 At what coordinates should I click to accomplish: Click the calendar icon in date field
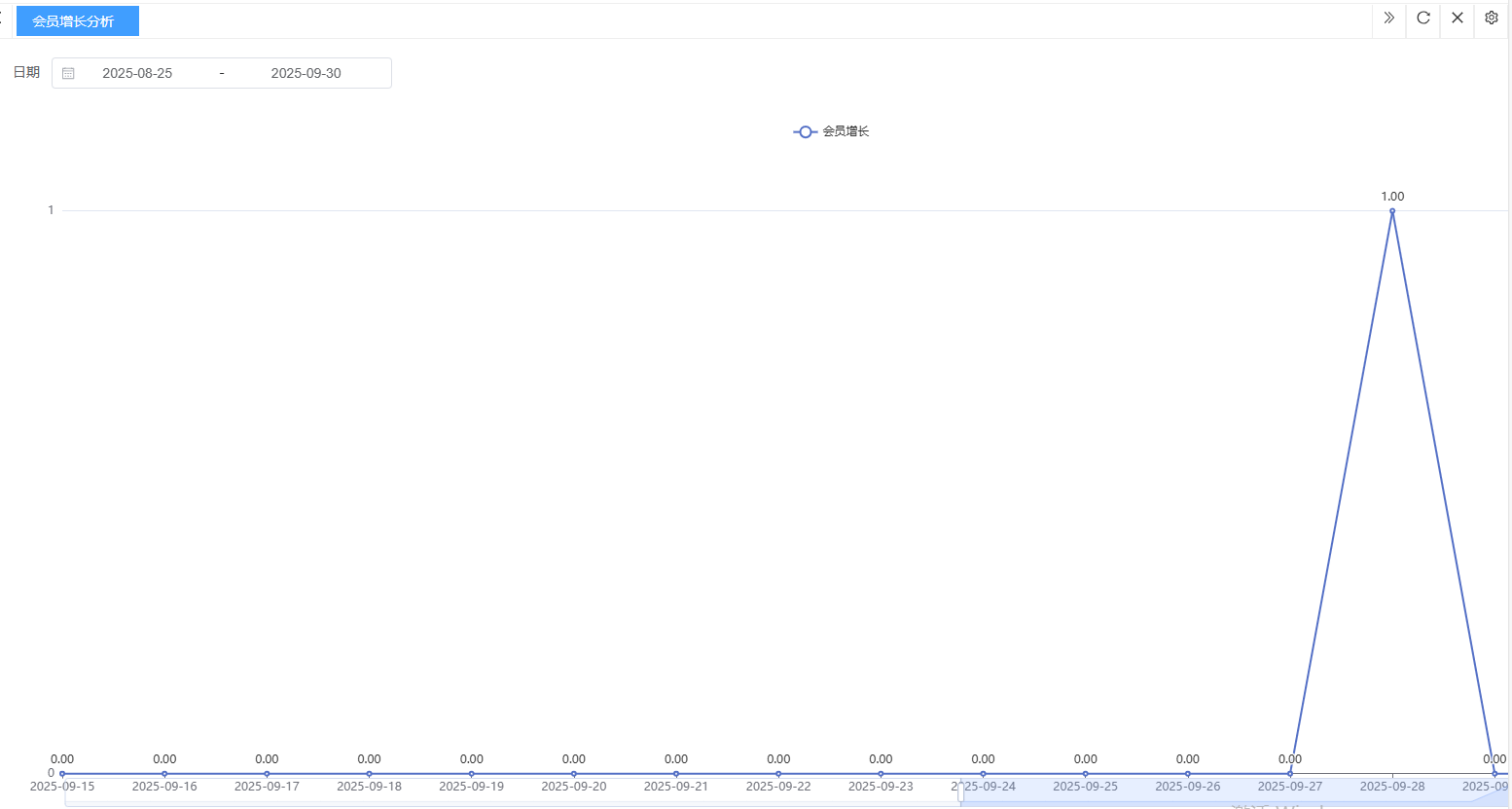click(68, 73)
